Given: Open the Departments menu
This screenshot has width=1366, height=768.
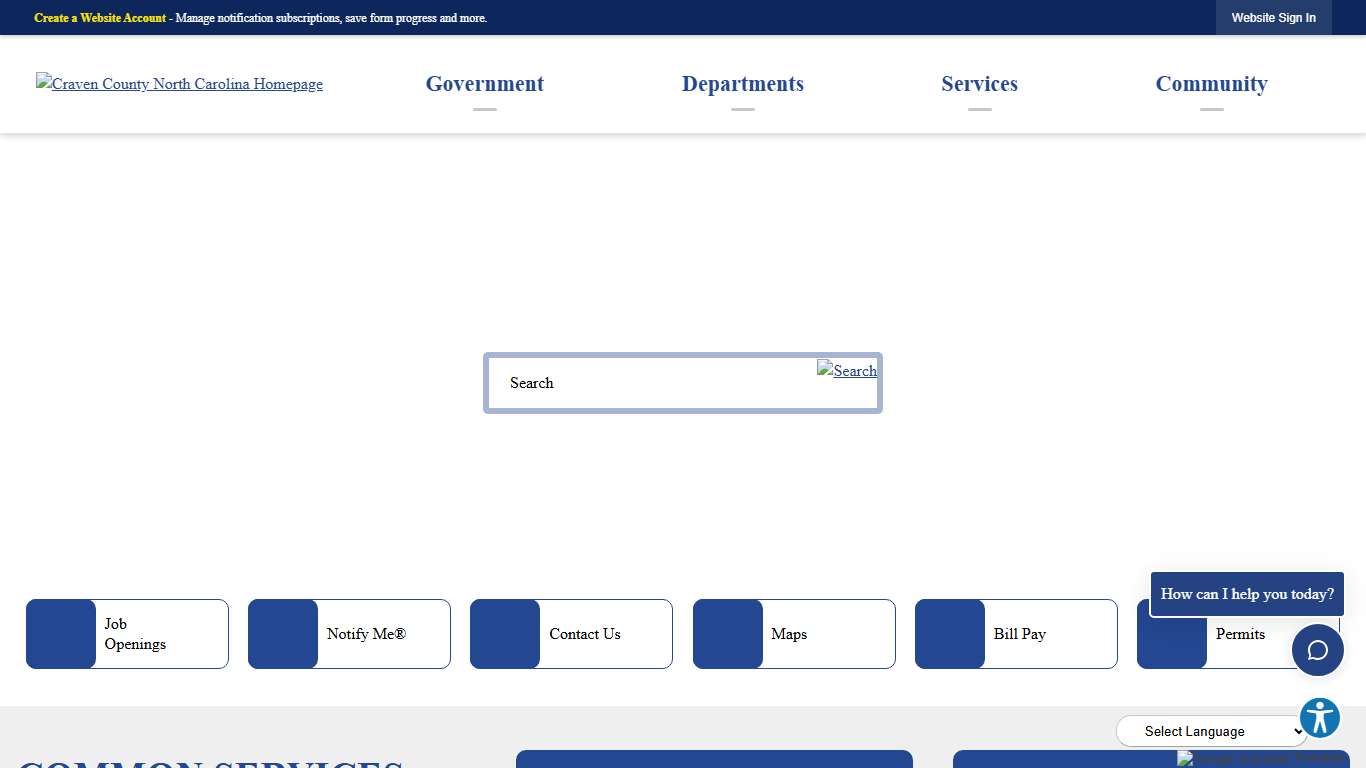Looking at the screenshot, I should (743, 84).
